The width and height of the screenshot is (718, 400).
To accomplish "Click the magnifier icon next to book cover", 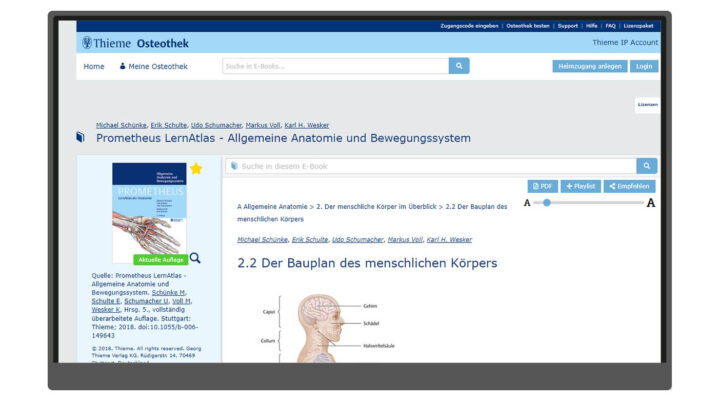I will (195, 258).
